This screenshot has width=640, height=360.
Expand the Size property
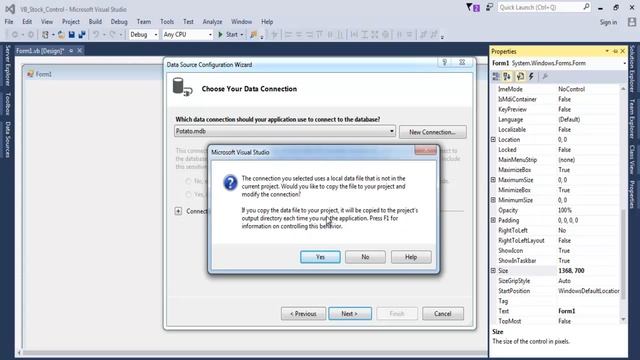pos(493,271)
